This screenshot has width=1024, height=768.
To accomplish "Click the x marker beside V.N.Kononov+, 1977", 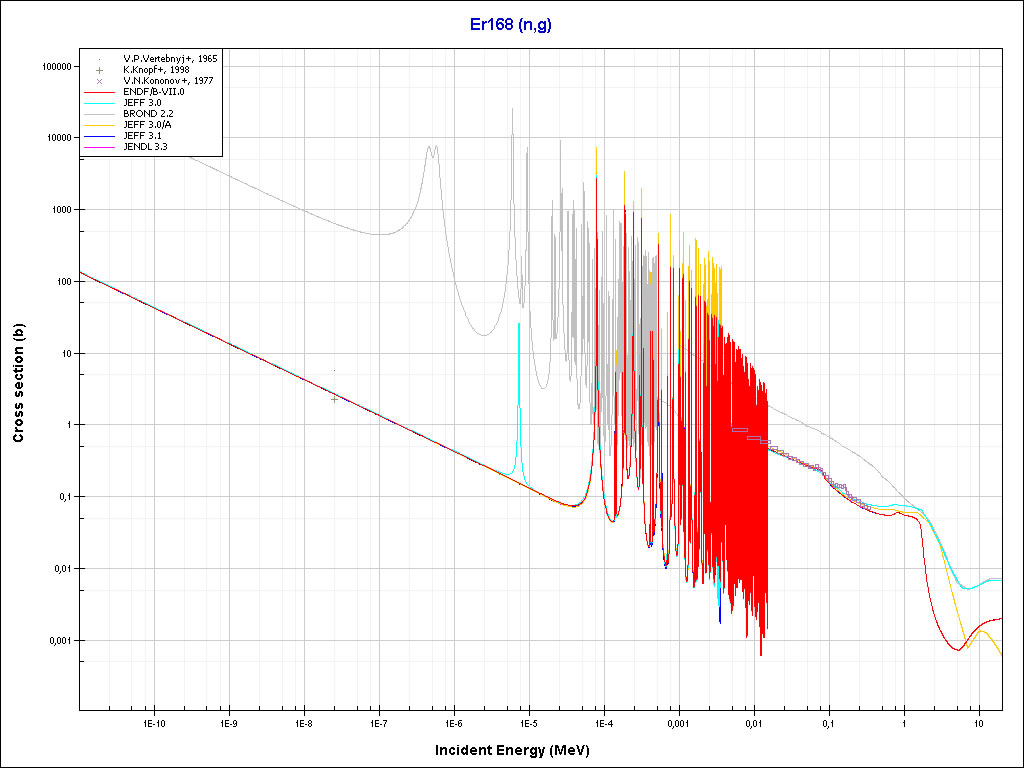I will pyautogui.click(x=100, y=81).
